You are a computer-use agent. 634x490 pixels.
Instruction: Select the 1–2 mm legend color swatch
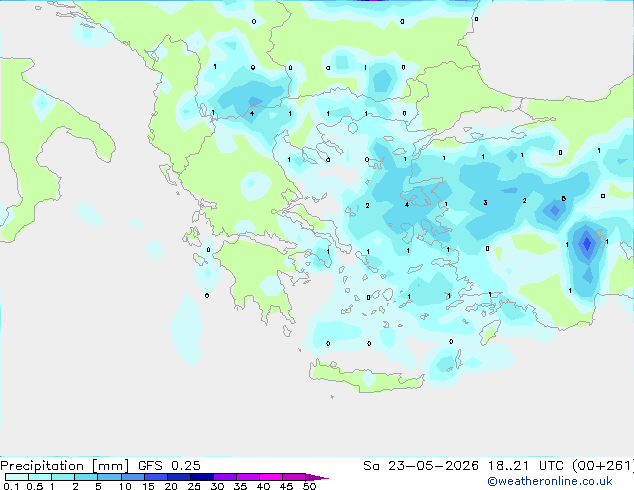pos(63,477)
